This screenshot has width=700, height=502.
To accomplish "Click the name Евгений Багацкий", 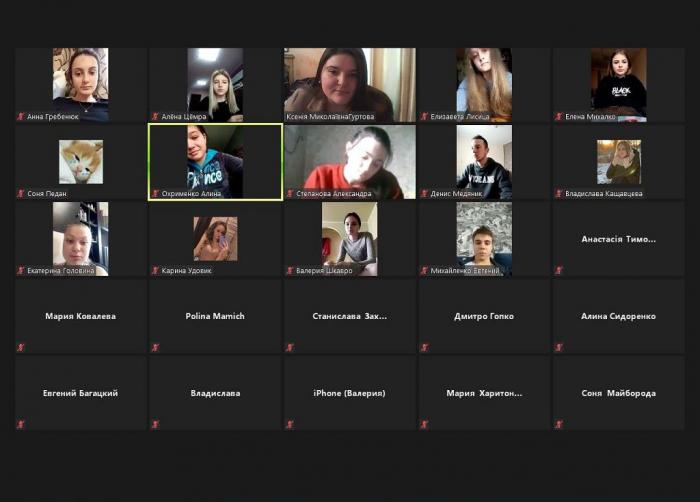I will tap(80, 393).
